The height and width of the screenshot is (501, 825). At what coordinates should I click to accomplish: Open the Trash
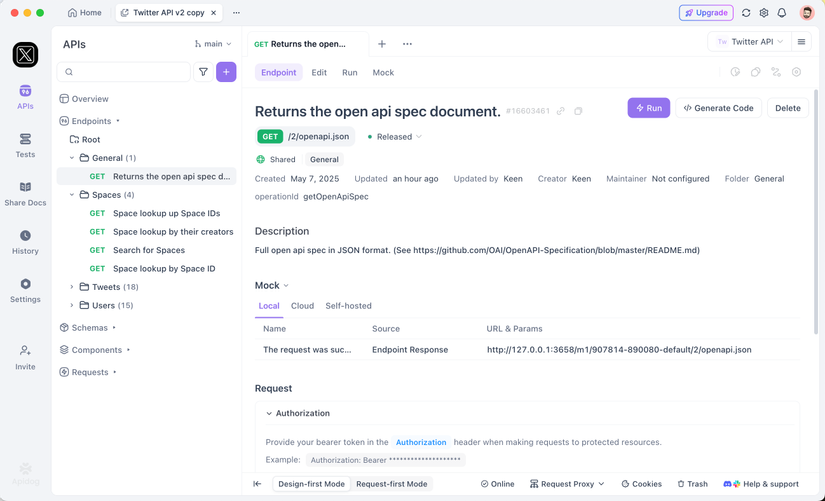692,484
